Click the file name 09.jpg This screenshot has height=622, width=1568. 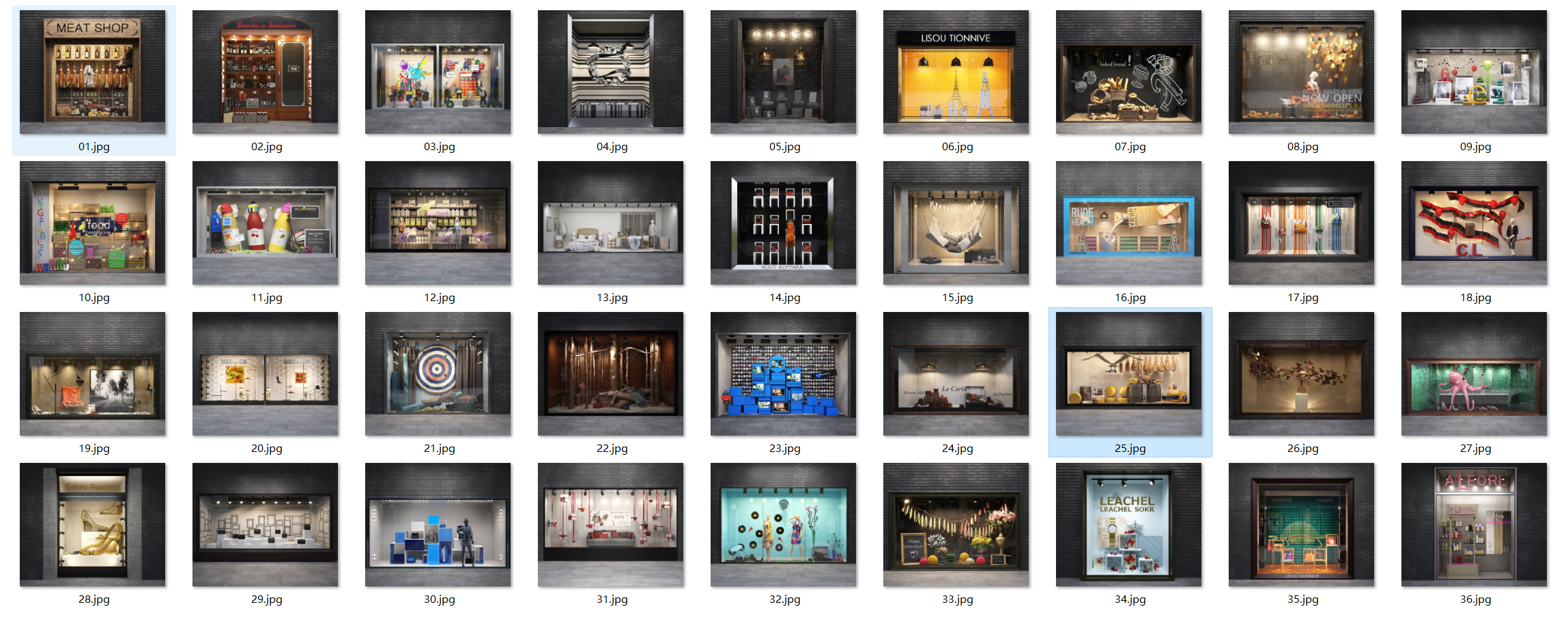pos(1476,147)
